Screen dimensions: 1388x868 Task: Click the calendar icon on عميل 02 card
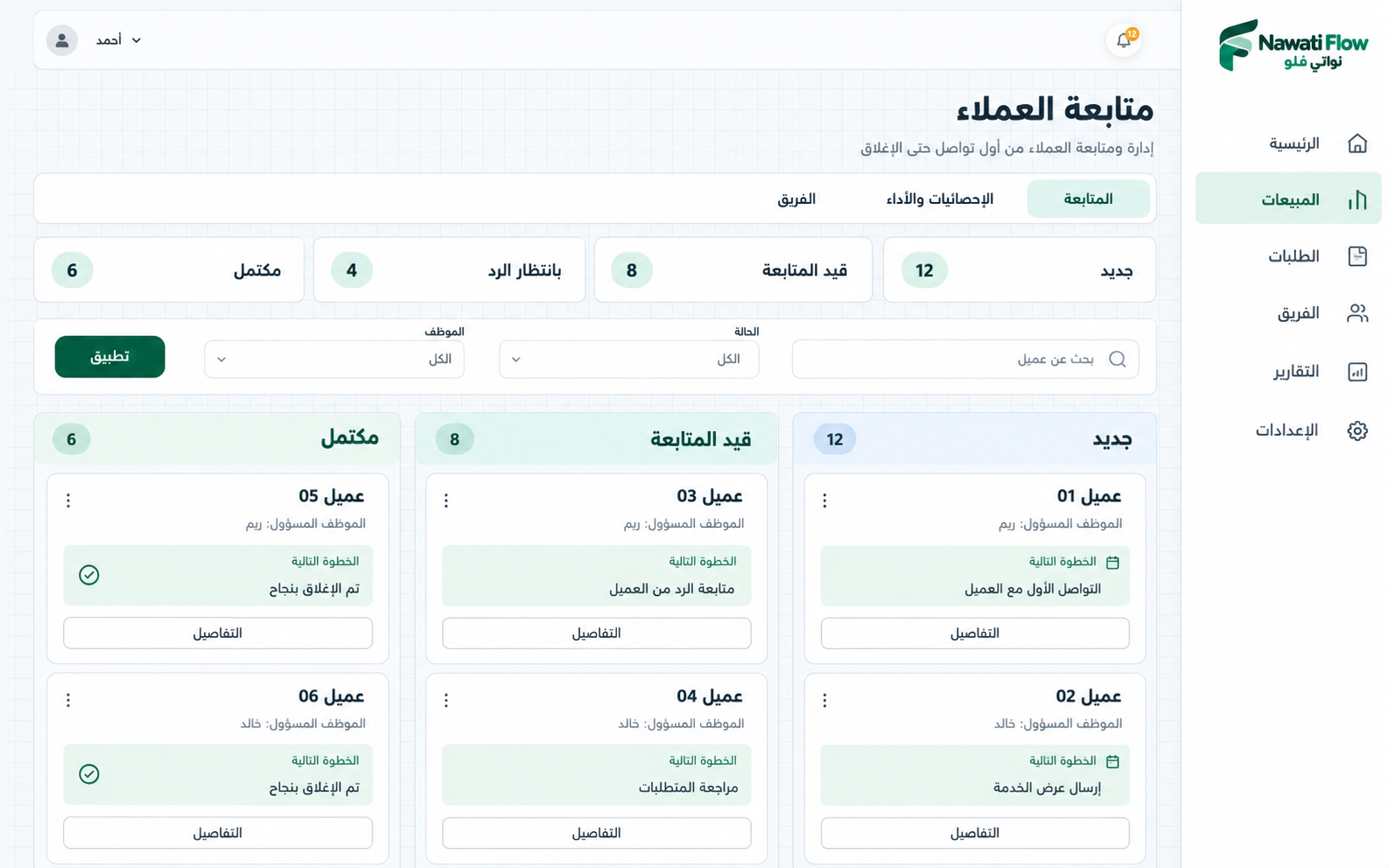1112,762
